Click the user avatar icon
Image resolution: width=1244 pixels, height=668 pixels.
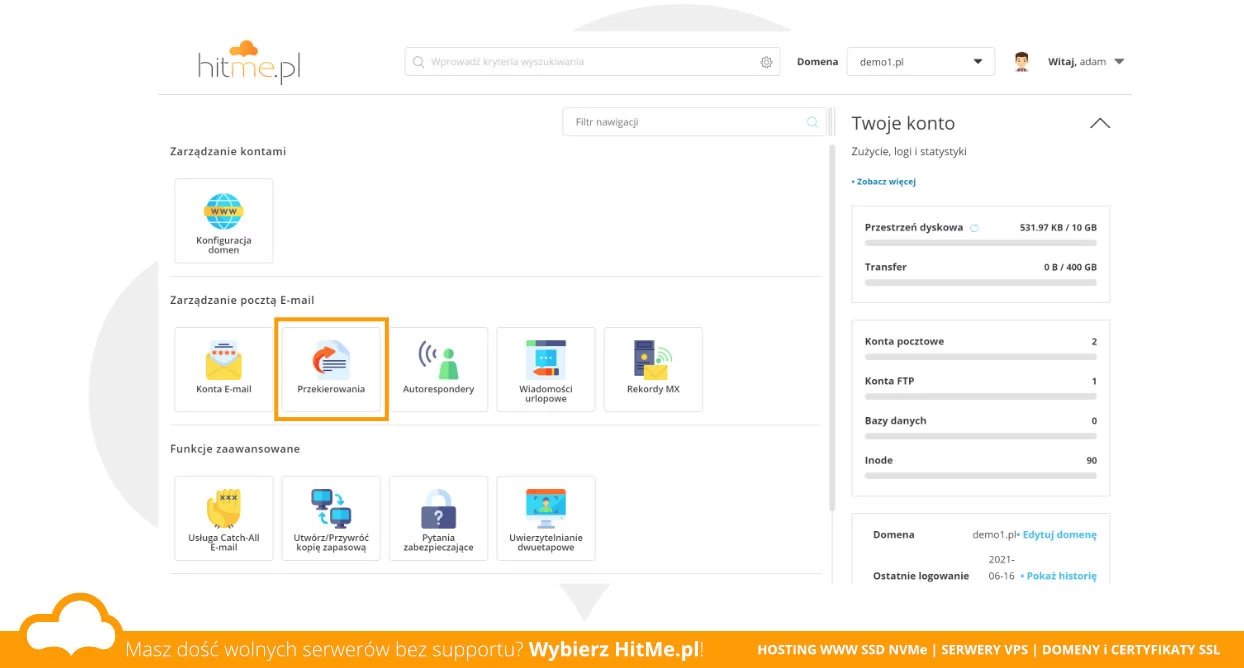click(1021, 62)
